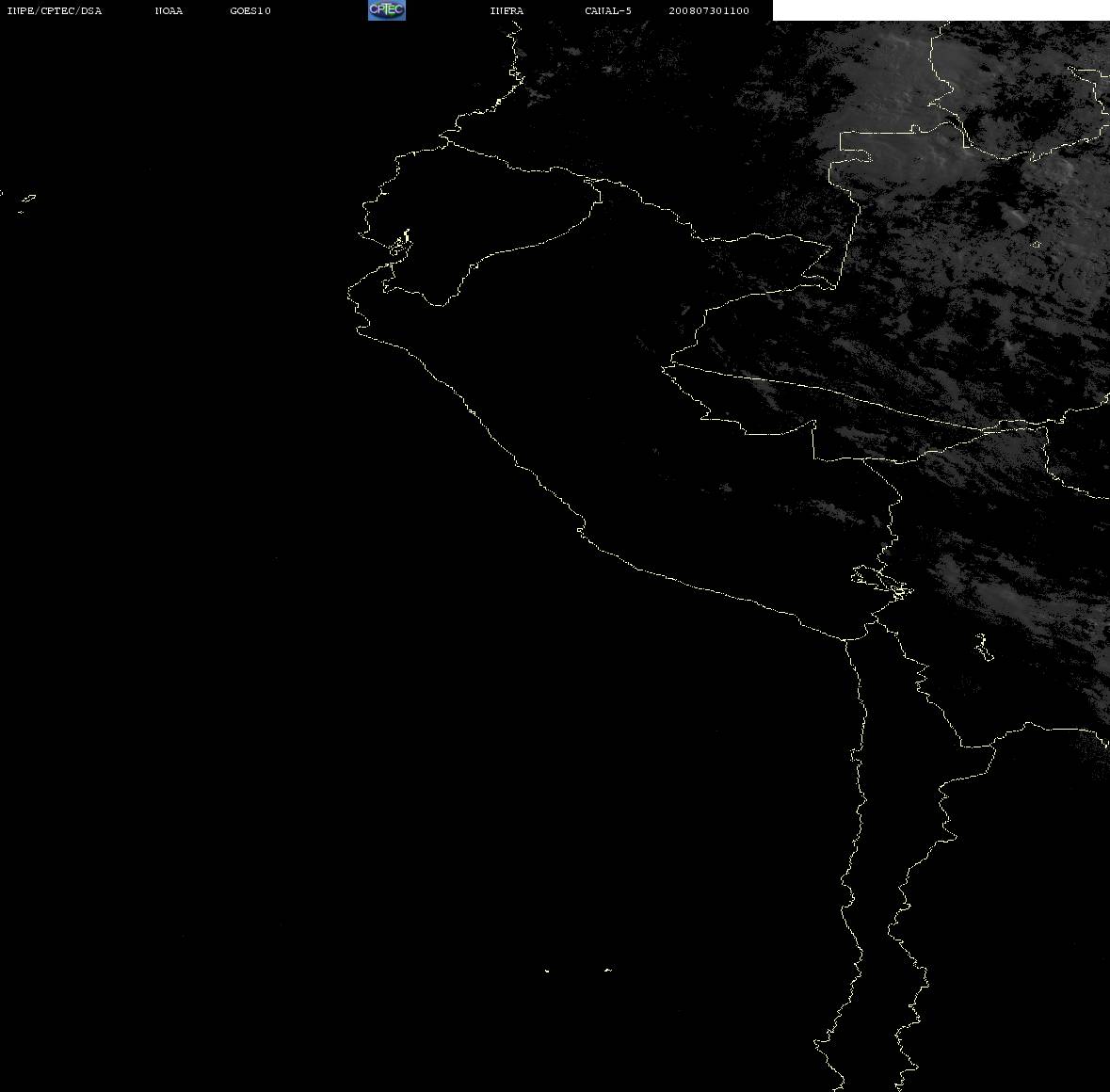1110x1092 pixels.
Task: Click the NOAA label in the header
Action: click(x=169, y=10)
